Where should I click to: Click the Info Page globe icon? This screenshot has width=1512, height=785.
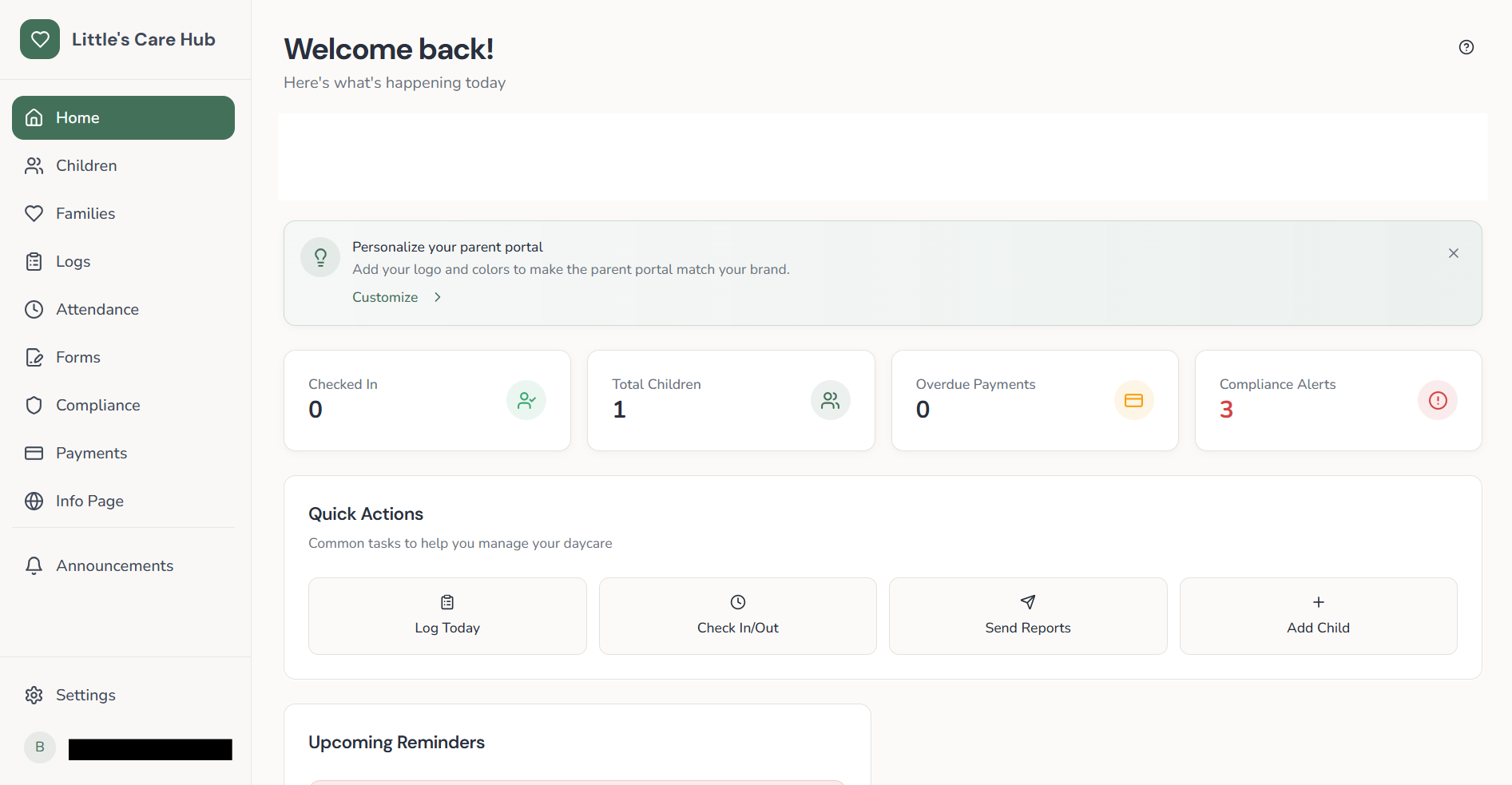point(34,501)
